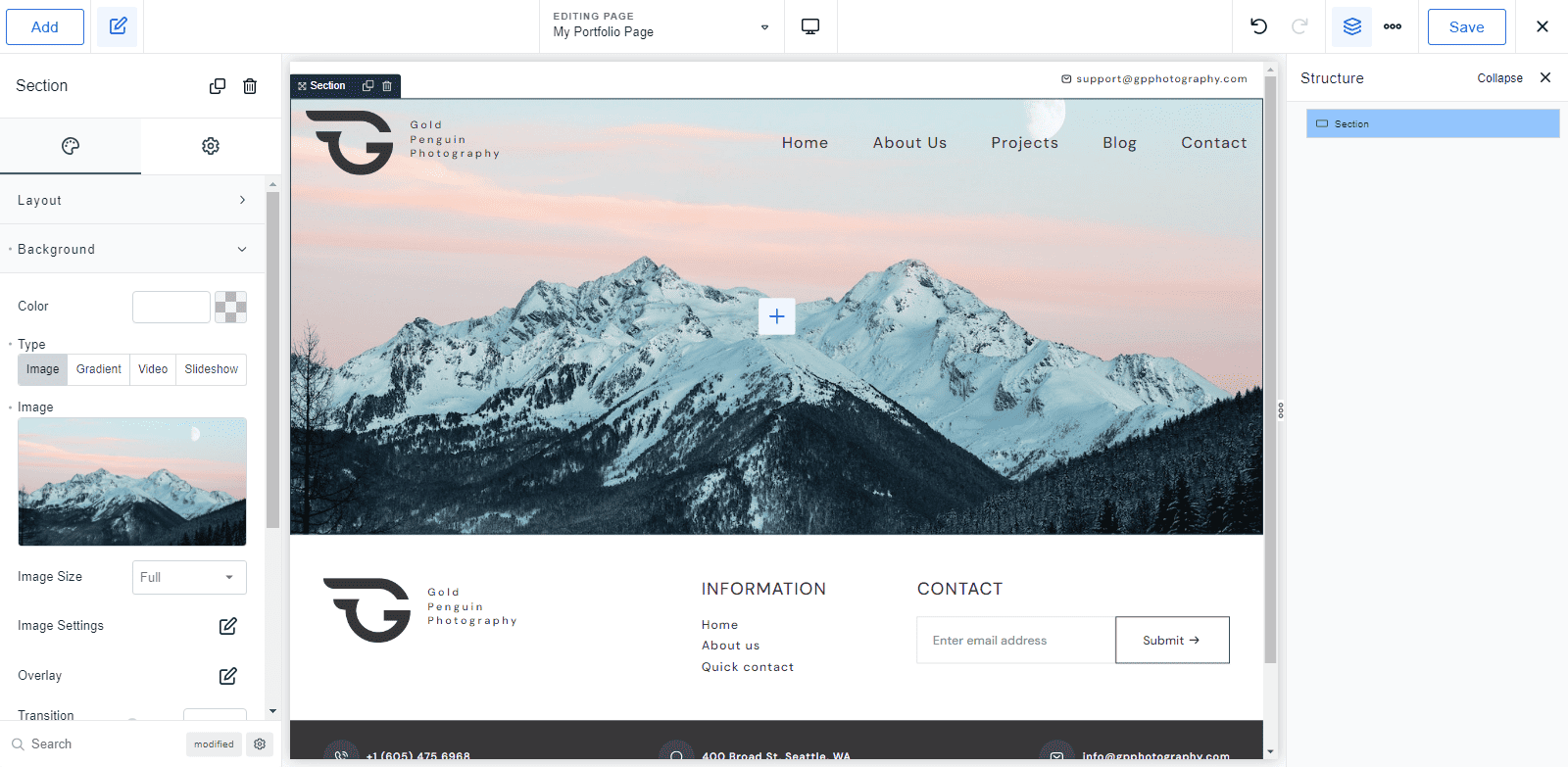Switch to the gear settings tab
1568x767 pixels.
click(x=211, y=146)
